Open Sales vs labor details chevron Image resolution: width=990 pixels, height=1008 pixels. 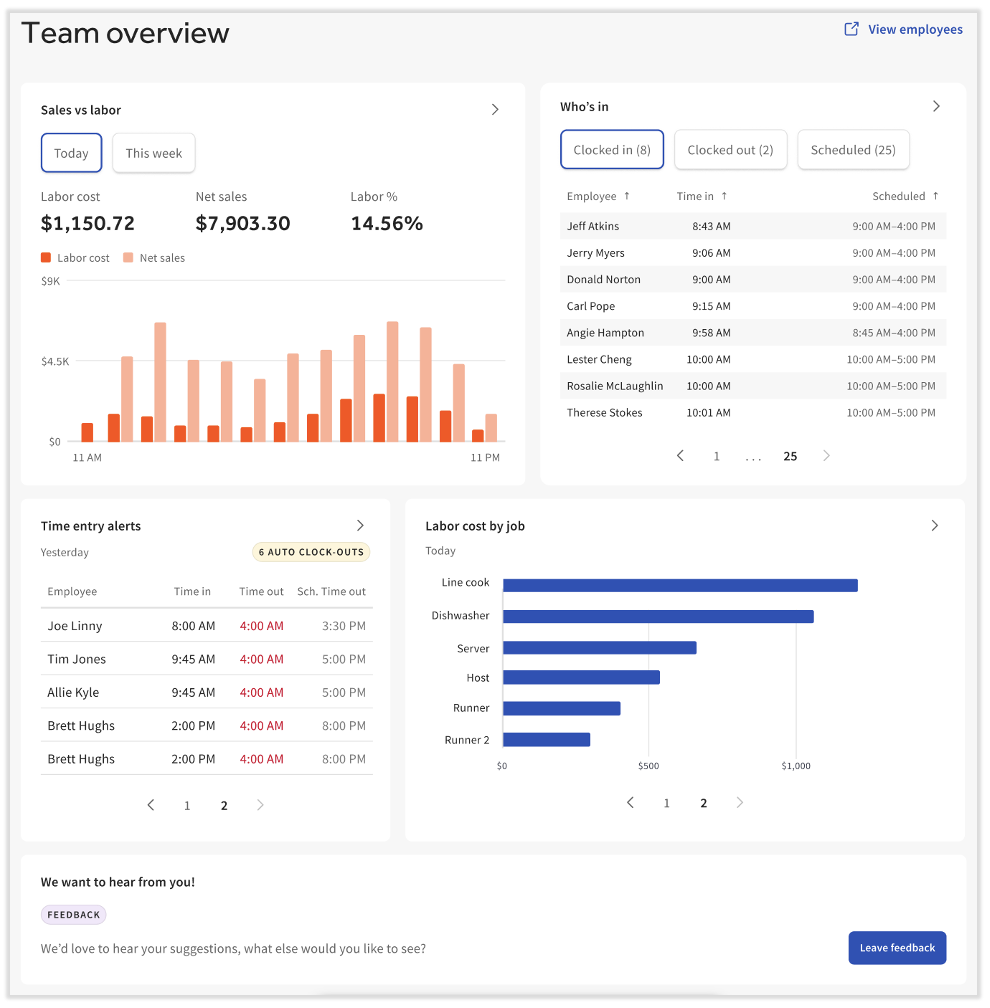pos(495,110)
